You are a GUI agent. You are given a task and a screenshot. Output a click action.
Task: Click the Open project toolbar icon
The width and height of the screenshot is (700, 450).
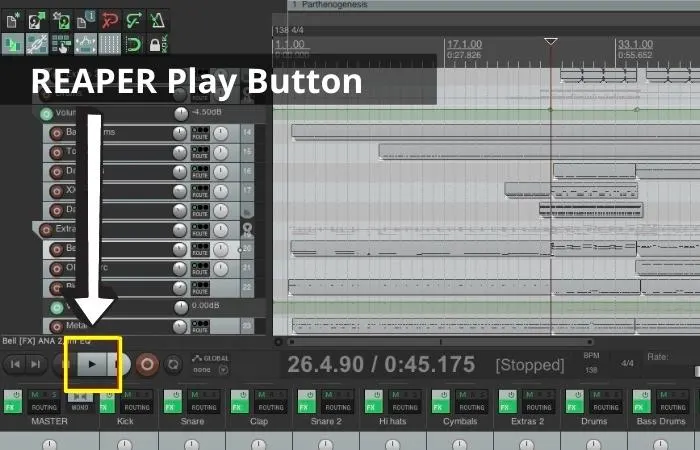37,21
